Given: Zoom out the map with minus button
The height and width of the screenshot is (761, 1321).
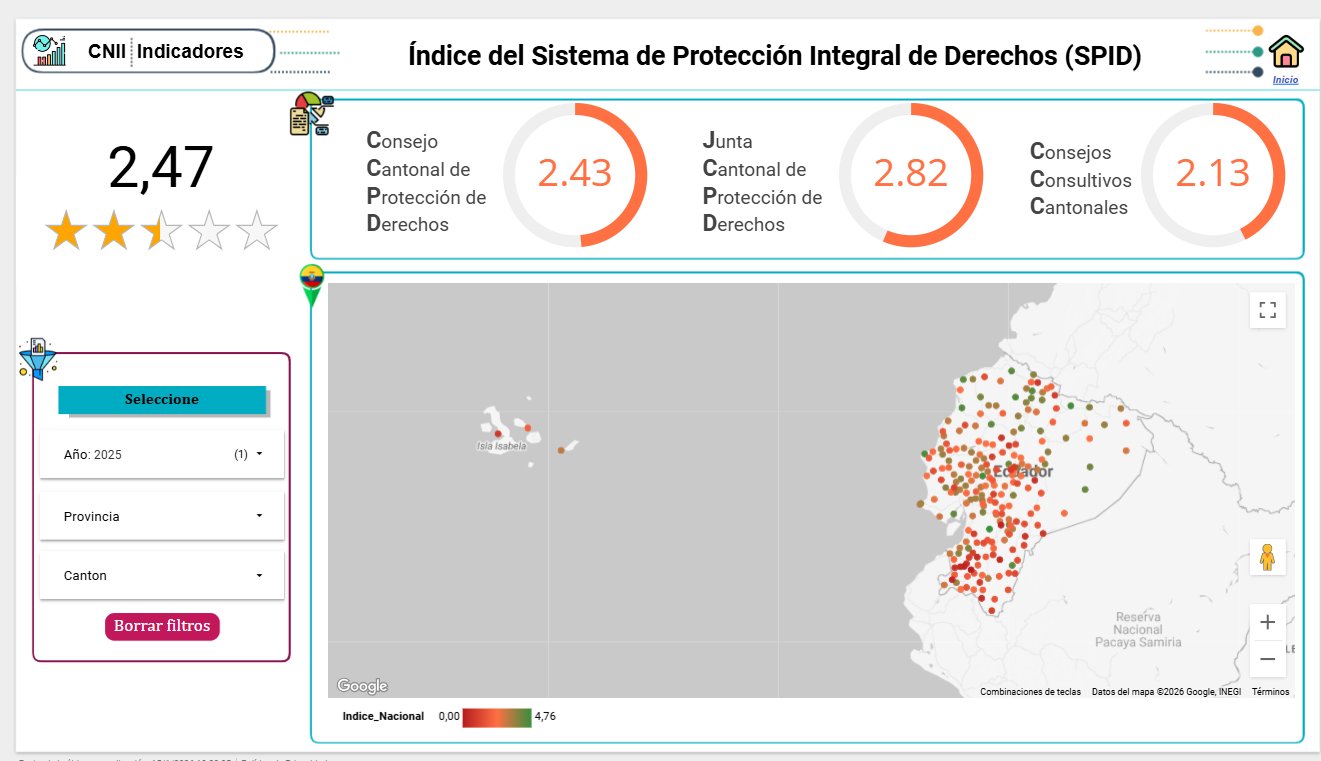Looking at the screenshot, I should 1267,659.
